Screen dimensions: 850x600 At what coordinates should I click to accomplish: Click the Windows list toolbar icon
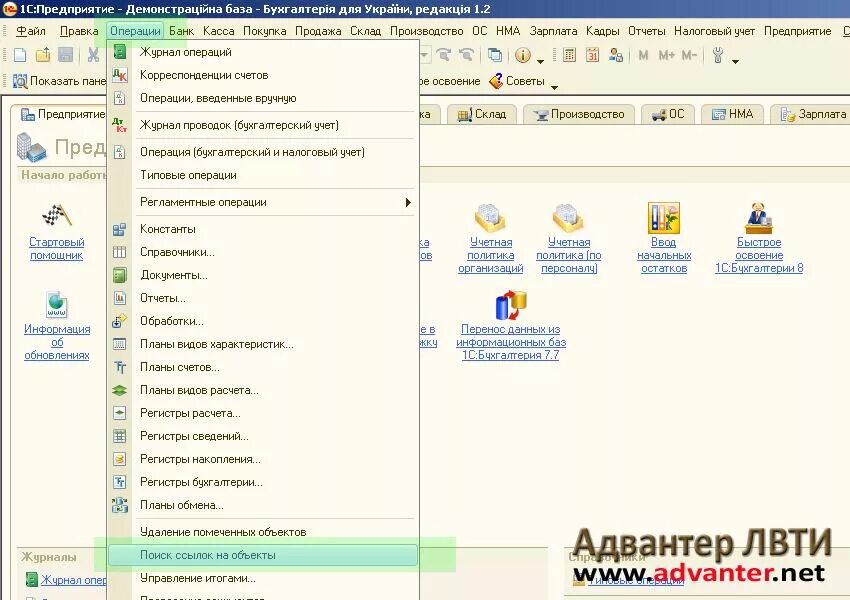[494, 55]
